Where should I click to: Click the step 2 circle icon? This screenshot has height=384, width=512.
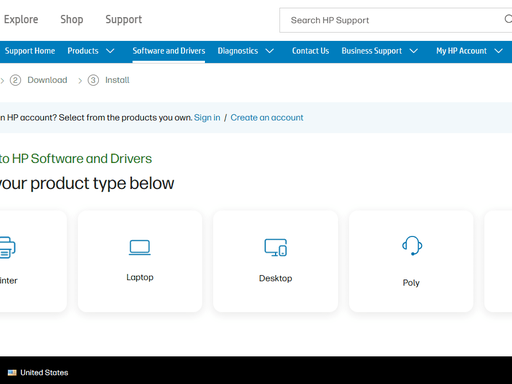pyautogui.click(x=15, y=80)
